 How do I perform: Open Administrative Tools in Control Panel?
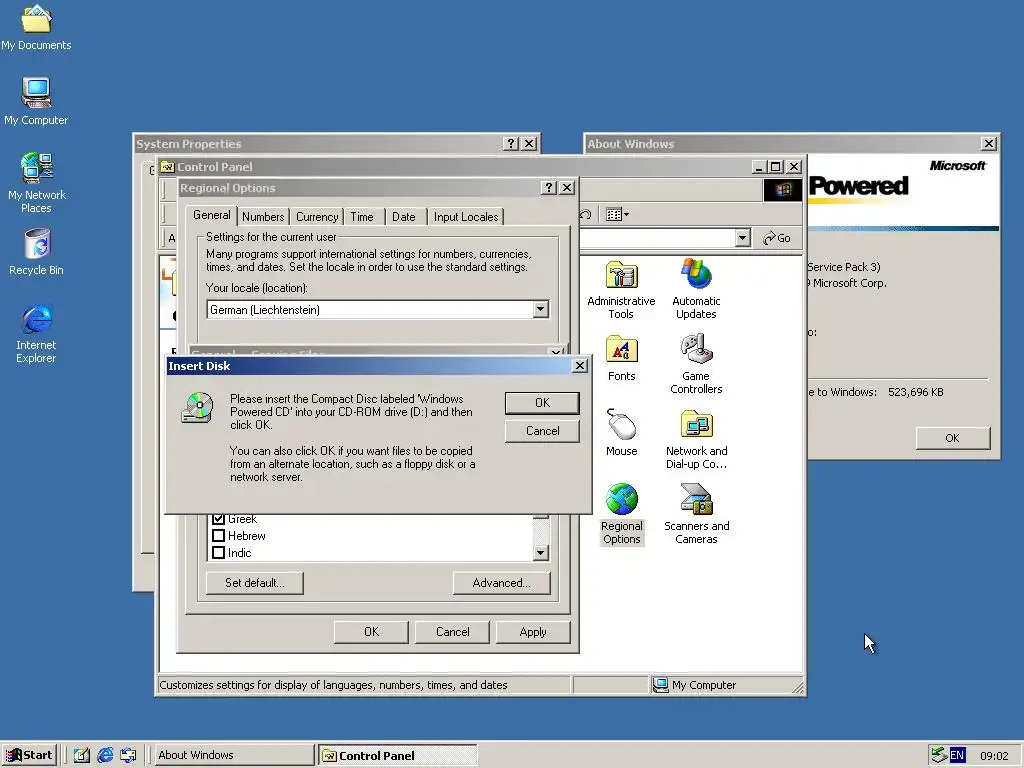click(x=621, y=289)
